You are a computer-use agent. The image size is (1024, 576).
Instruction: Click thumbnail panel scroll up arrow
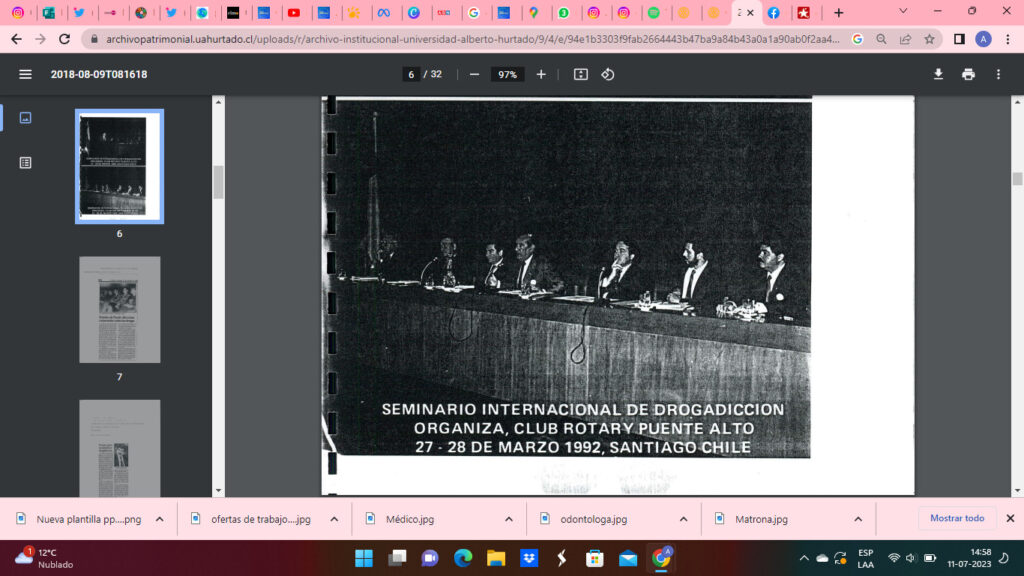pos(218,103)
